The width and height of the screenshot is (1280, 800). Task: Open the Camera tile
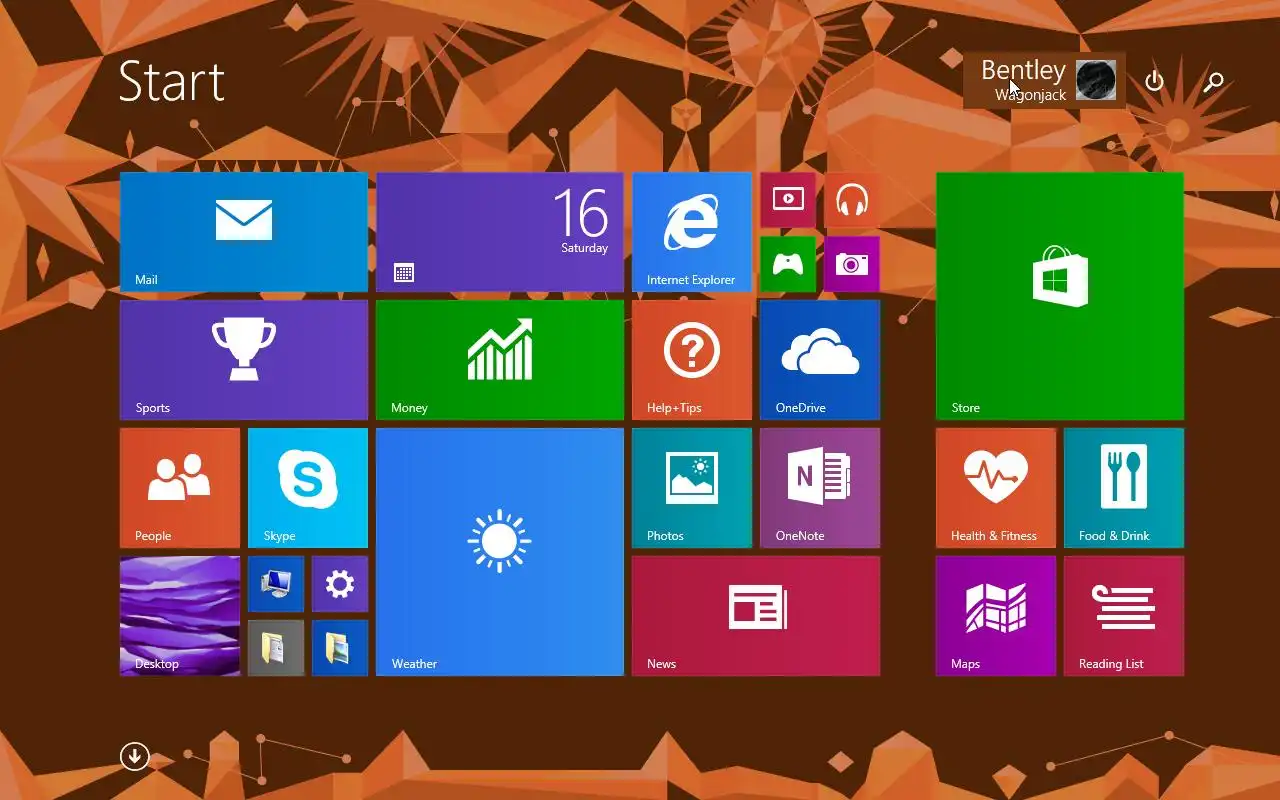pos(852,264)
